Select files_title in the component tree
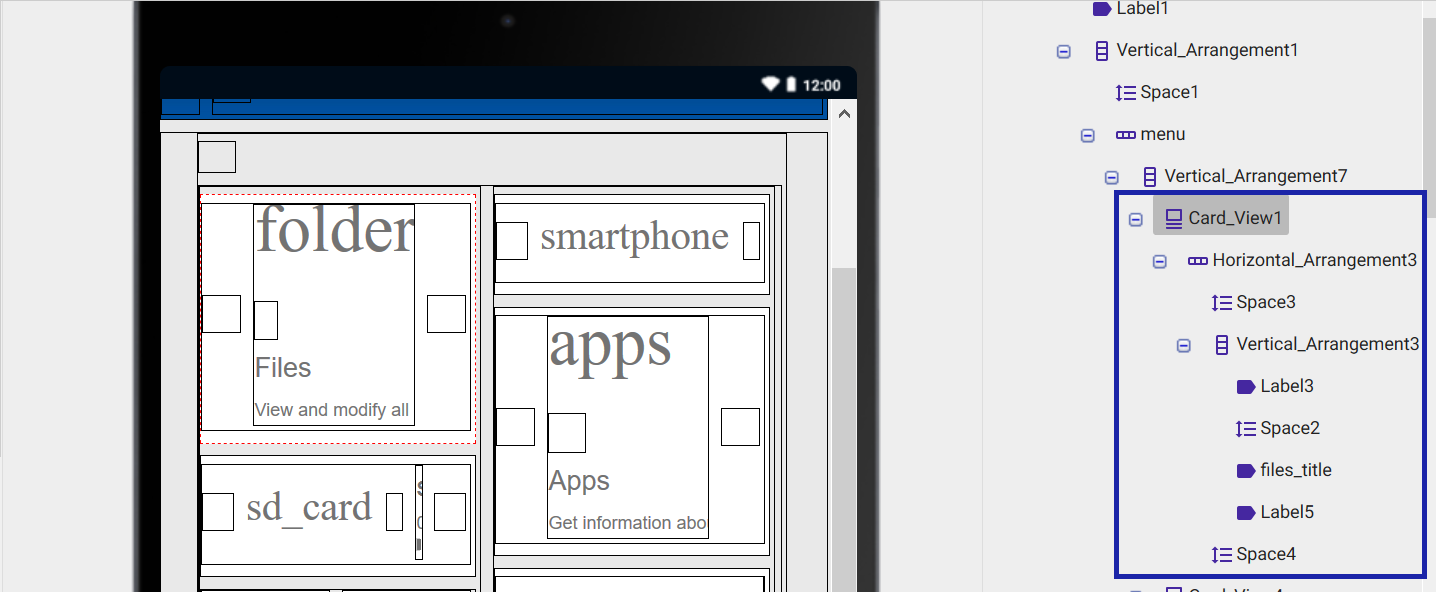 click(1295, 470)
